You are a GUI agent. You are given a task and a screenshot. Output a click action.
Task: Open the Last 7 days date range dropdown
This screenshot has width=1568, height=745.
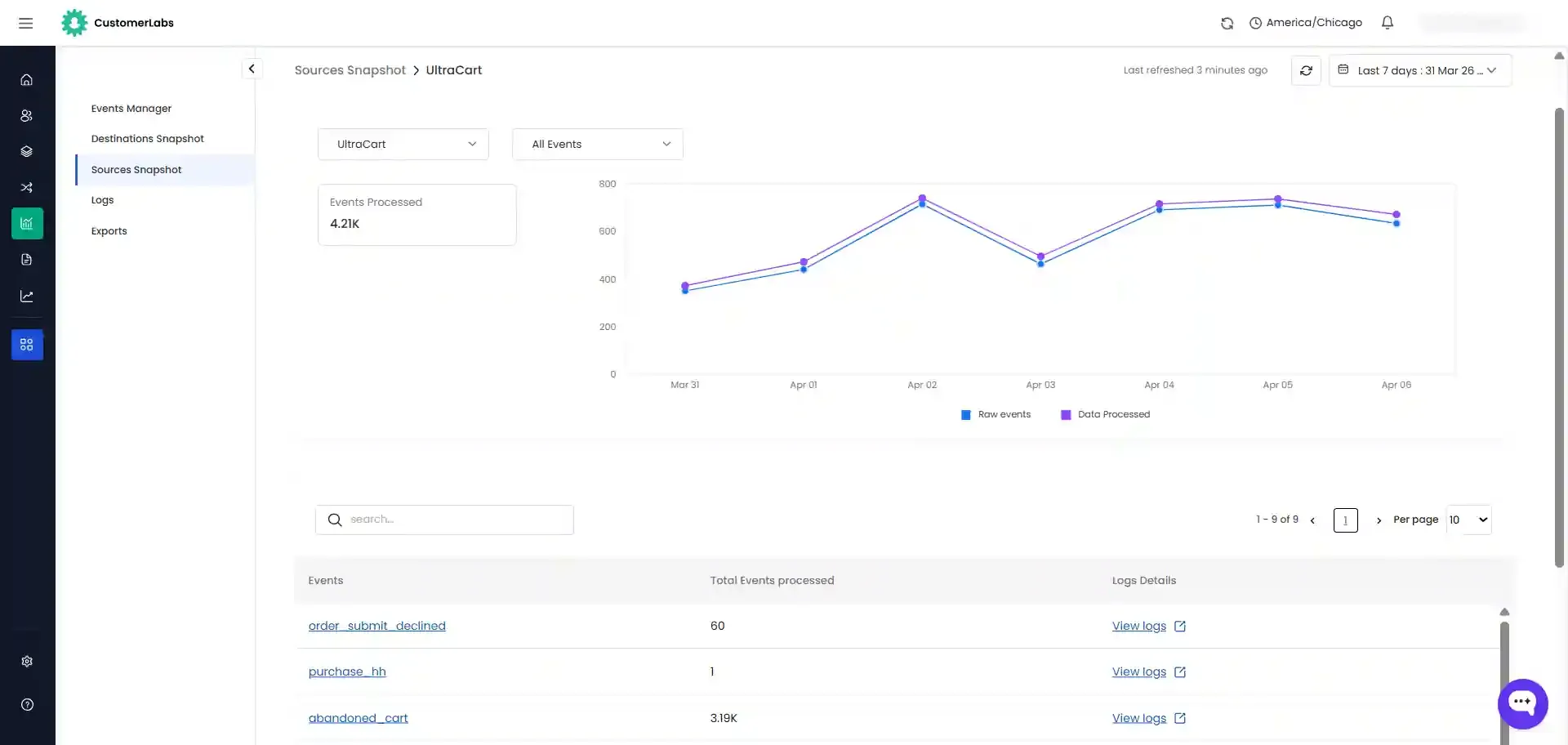coord(1420,70)
